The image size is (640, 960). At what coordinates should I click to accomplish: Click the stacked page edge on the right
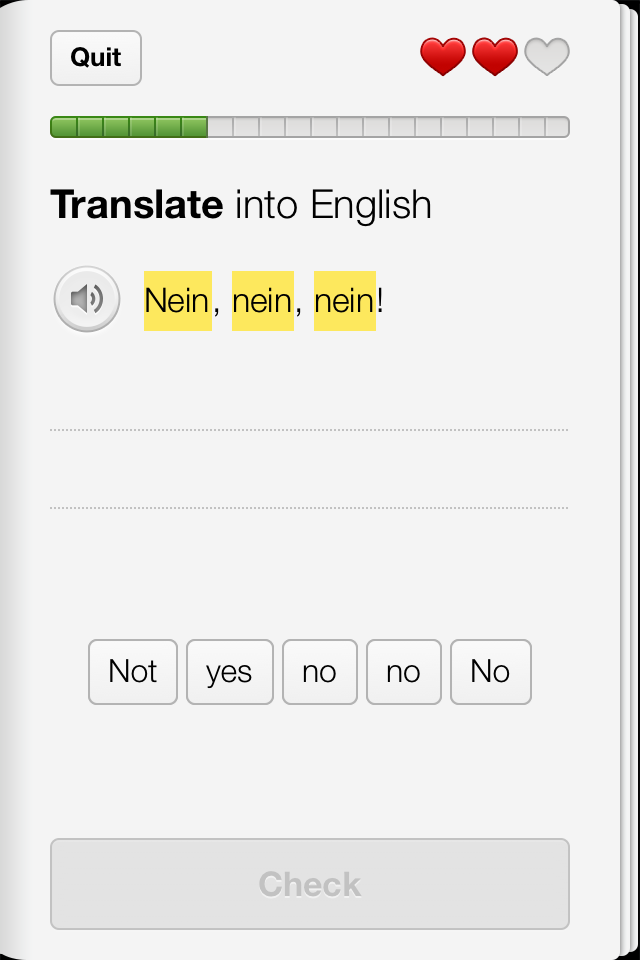point(629,480)
